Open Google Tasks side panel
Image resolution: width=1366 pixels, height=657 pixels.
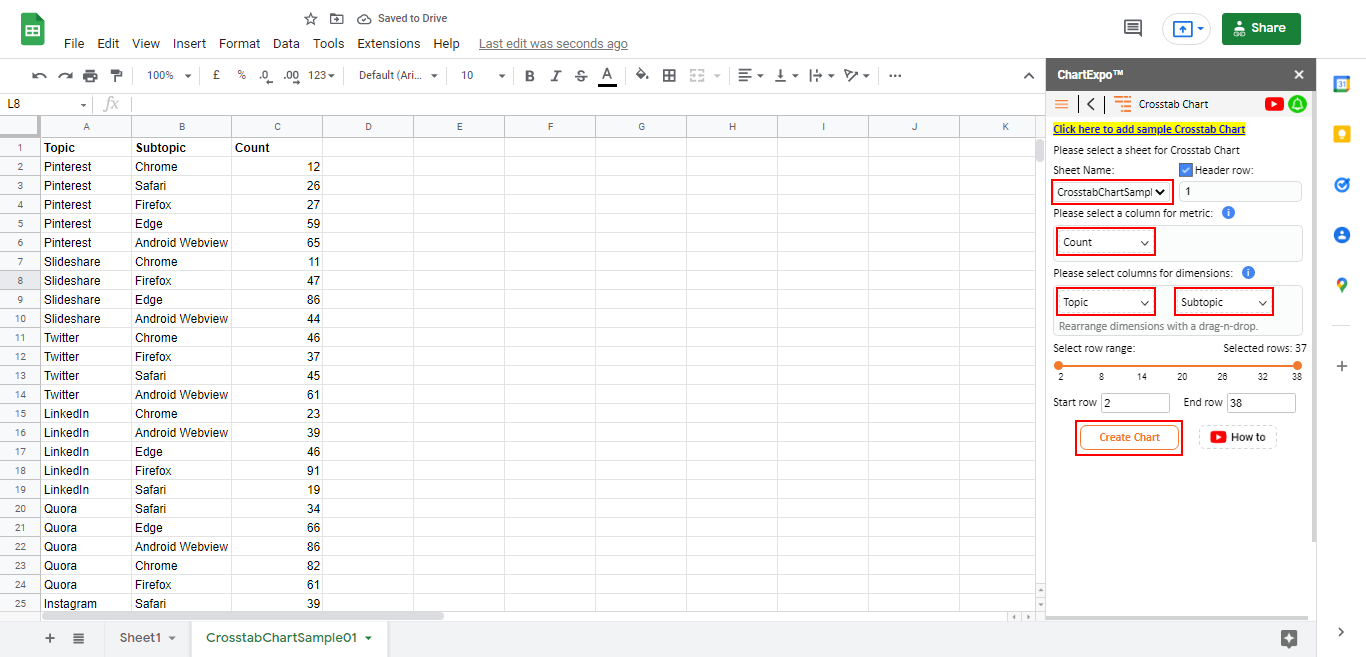[1342, 185]
